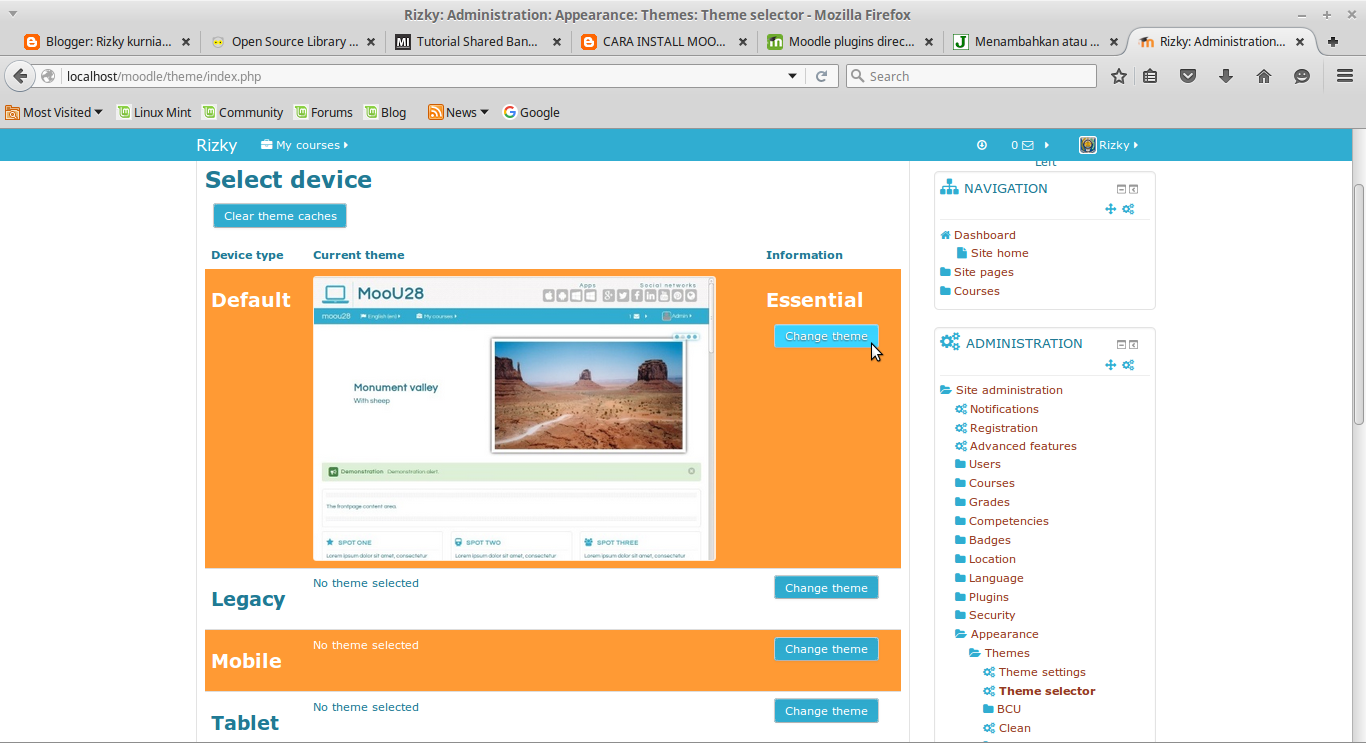Move the Navigation block with arrows icon
This screenshot has height=743, width=1366.
[1110, 209]
